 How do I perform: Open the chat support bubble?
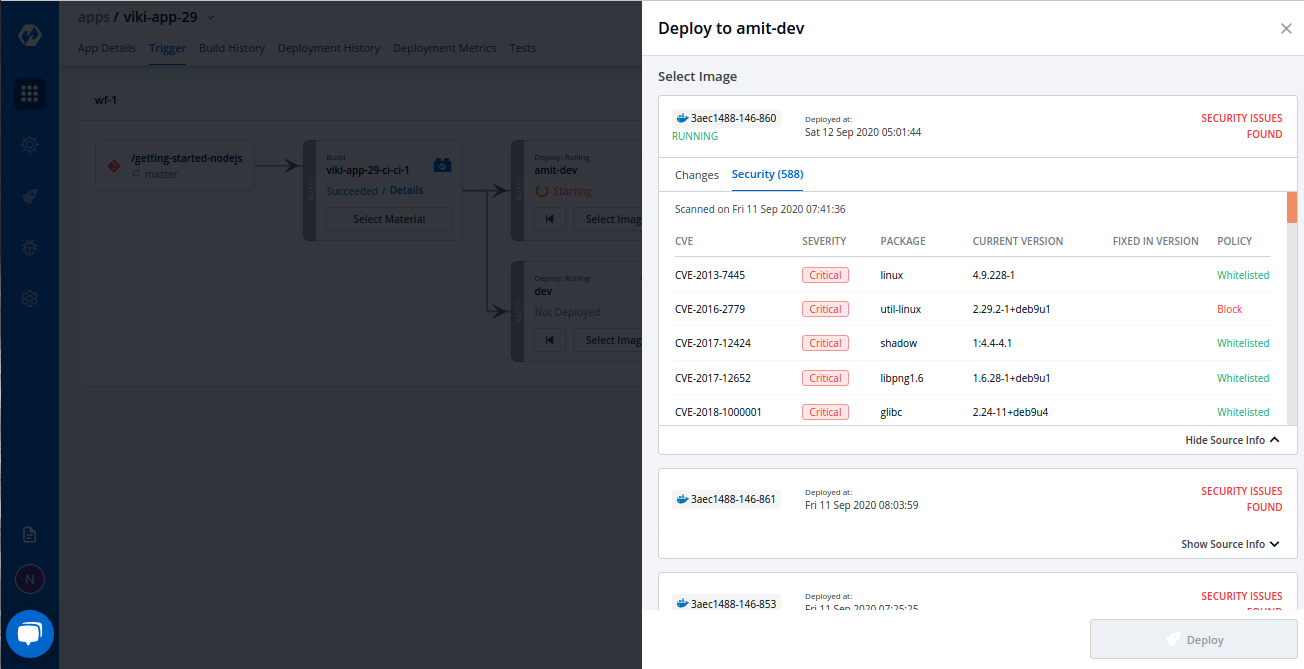[x=30, y=634]
